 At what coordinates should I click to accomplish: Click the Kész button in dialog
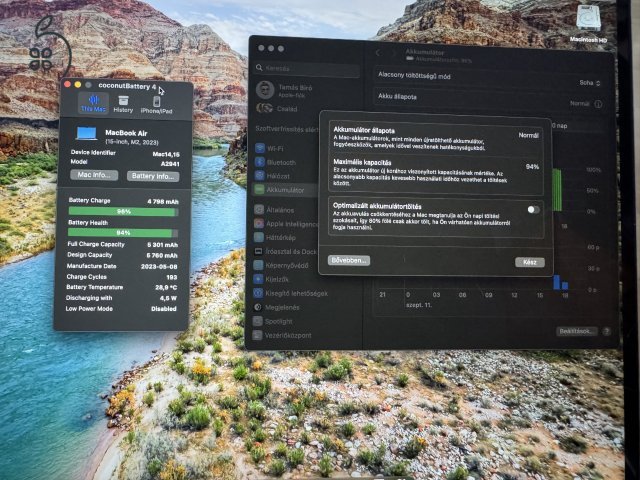pyautogui.click(x=529, y=262)
